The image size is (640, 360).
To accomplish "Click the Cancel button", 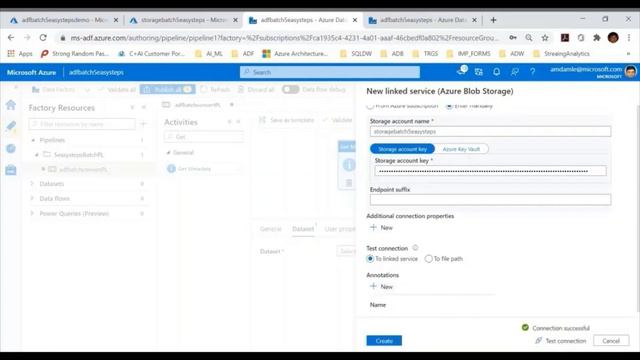I will [611, 340].
